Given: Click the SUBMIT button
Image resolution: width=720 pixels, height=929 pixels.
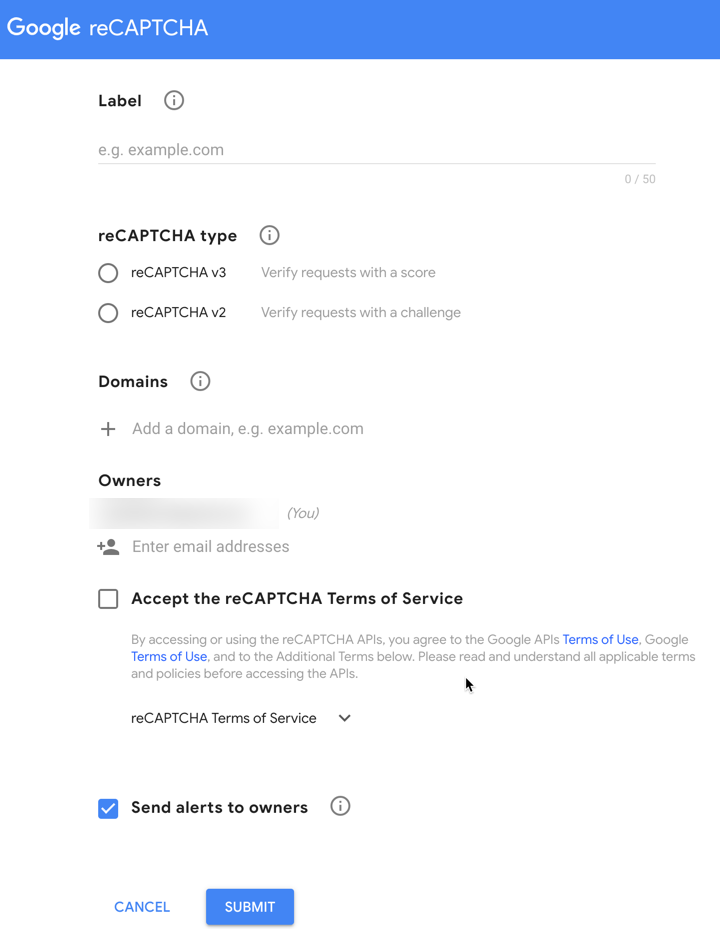Looking at the screenshot, I should coord(250,906).
